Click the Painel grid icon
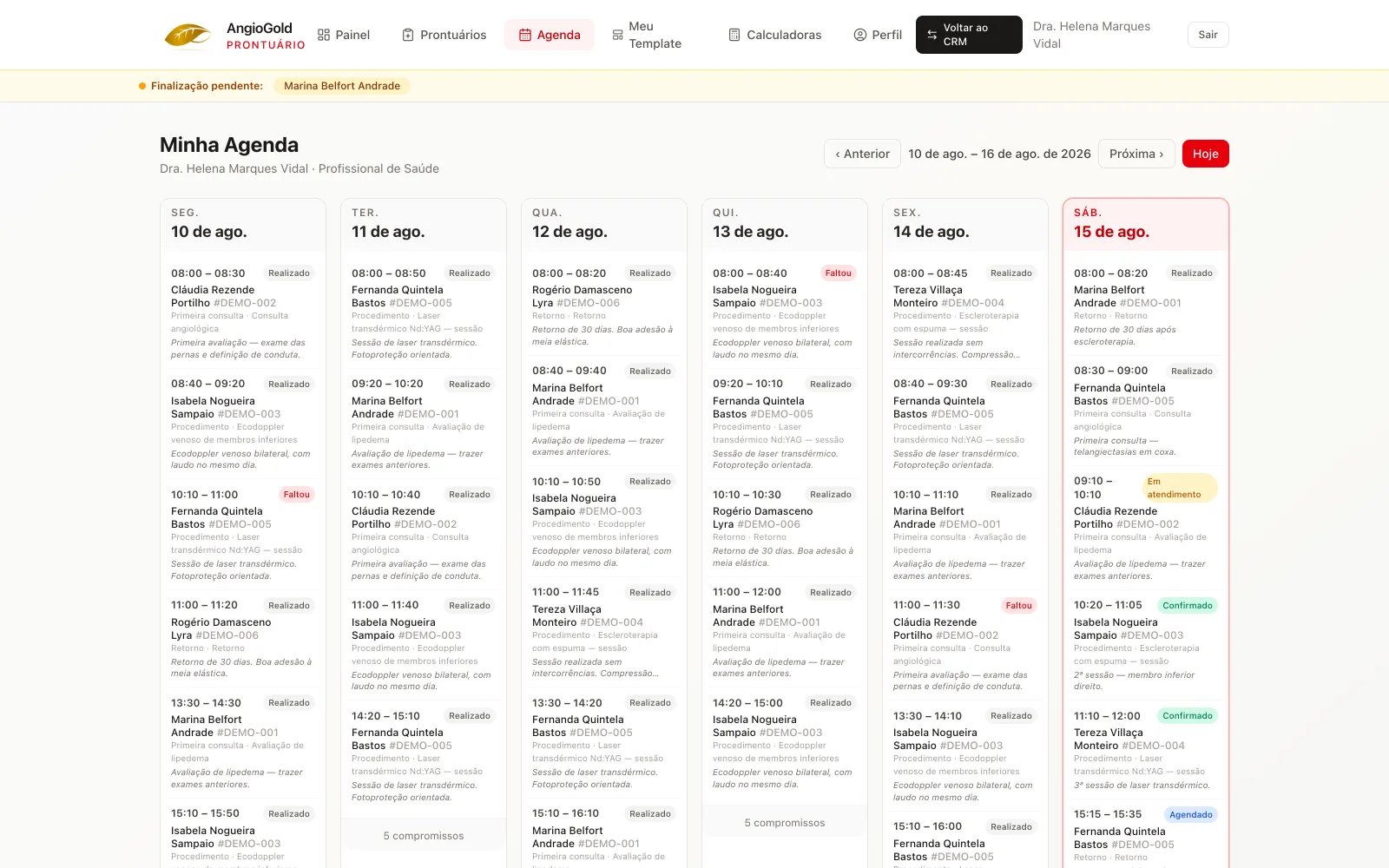 point(324,35)
